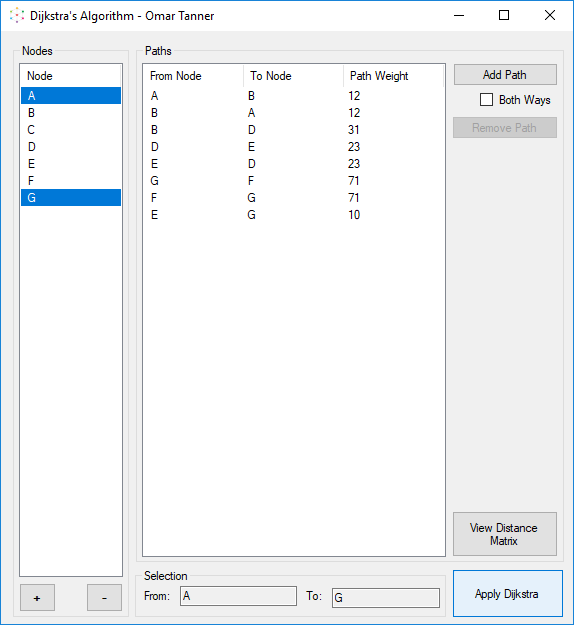The height and width of the screenshot is (625, 574).
Task: Select node G in the Nodes list
Action: [x=71, y=198]
